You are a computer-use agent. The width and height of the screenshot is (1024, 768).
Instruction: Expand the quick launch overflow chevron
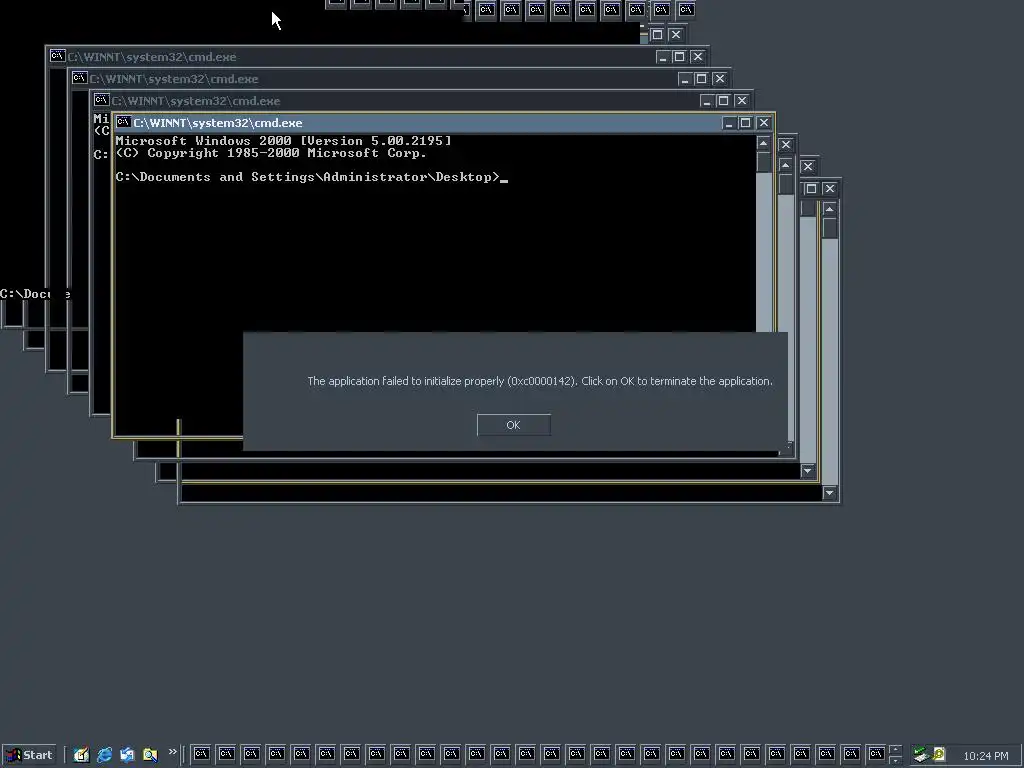[x=172, y=752]
